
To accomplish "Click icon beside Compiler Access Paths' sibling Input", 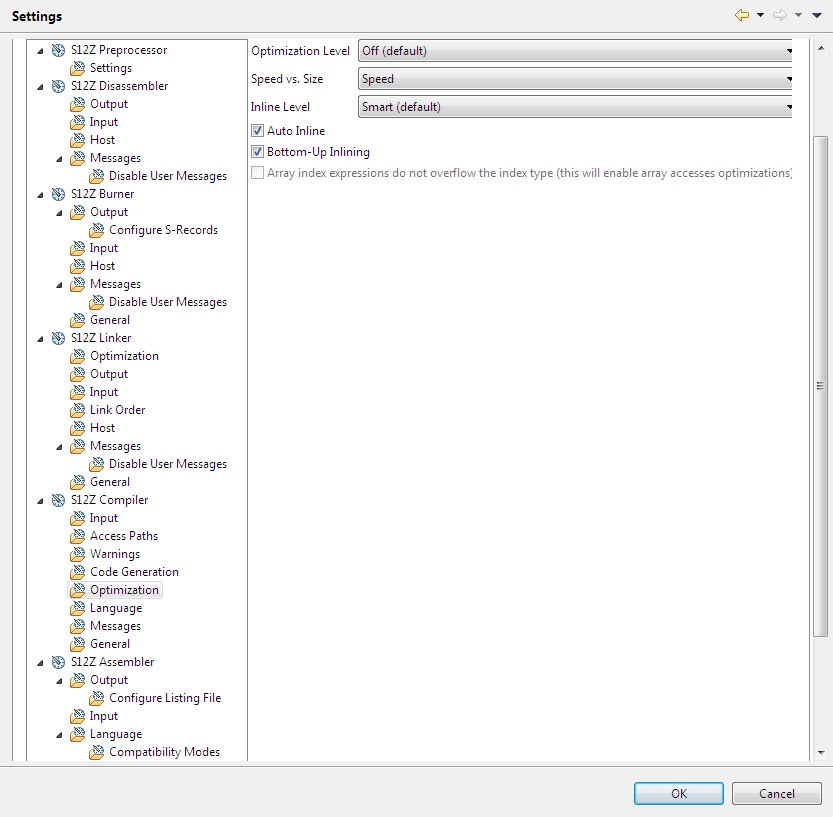I will click(78, 518).
